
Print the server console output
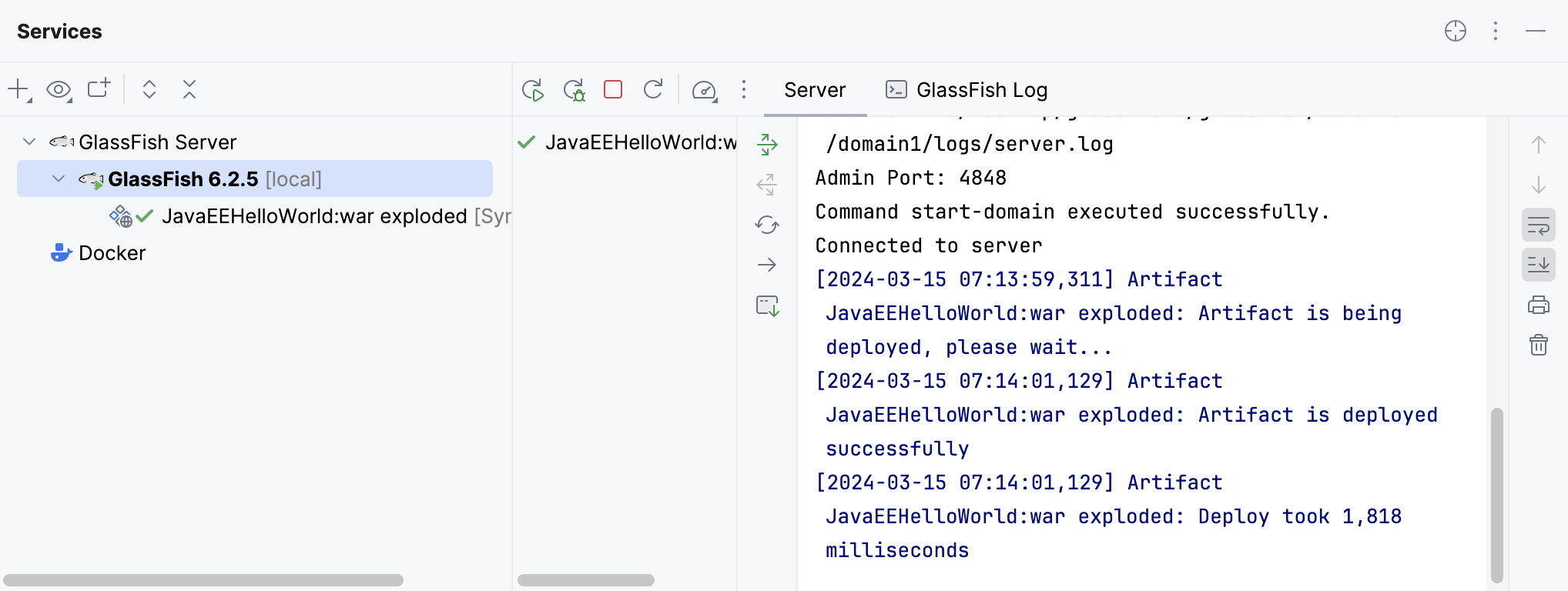click(1538, 305)
